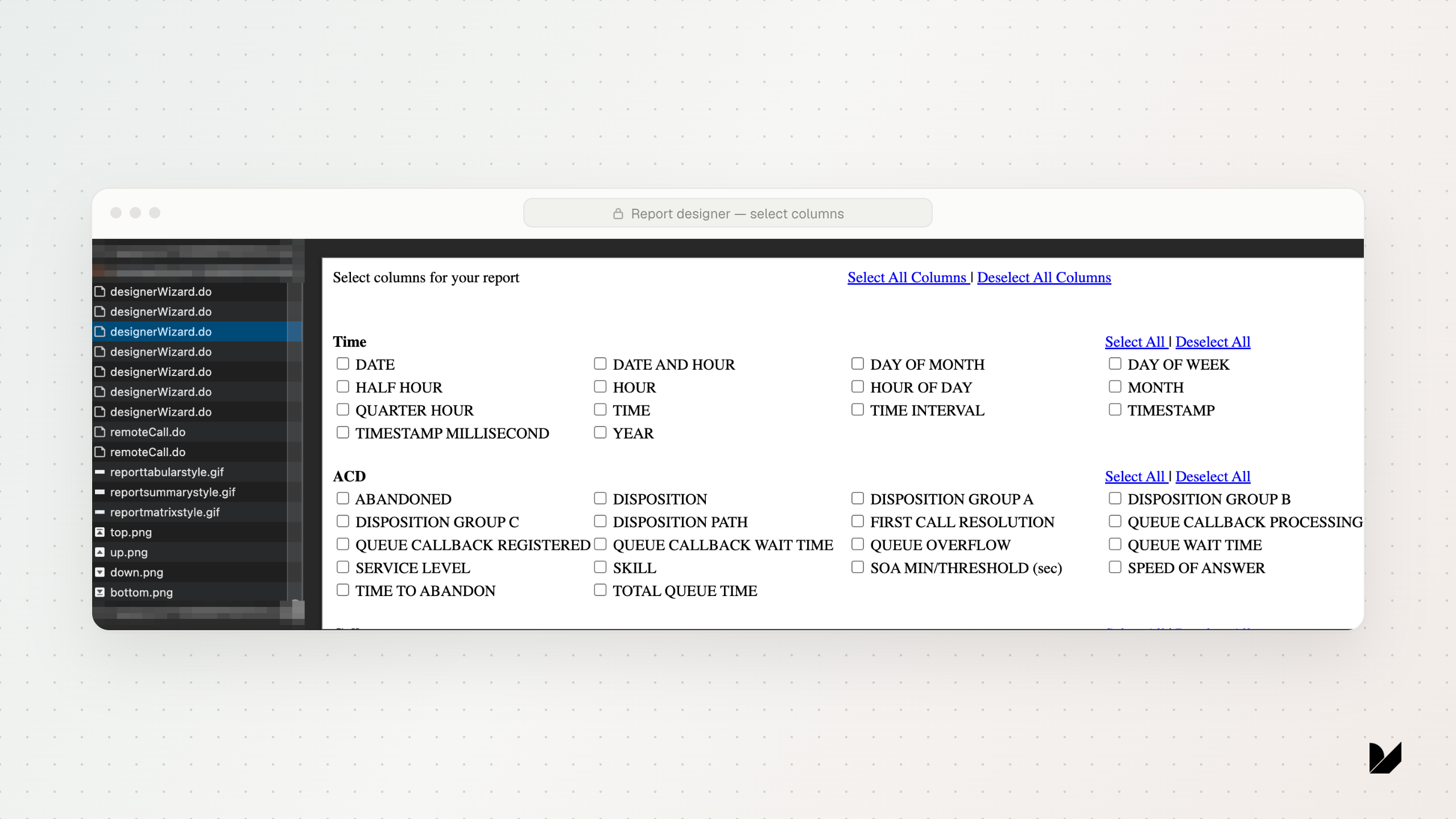This screenshot has width=1456, height=819.
Task: Click file icon of highlighted designerWizard.do row
Action: (100, 332)
